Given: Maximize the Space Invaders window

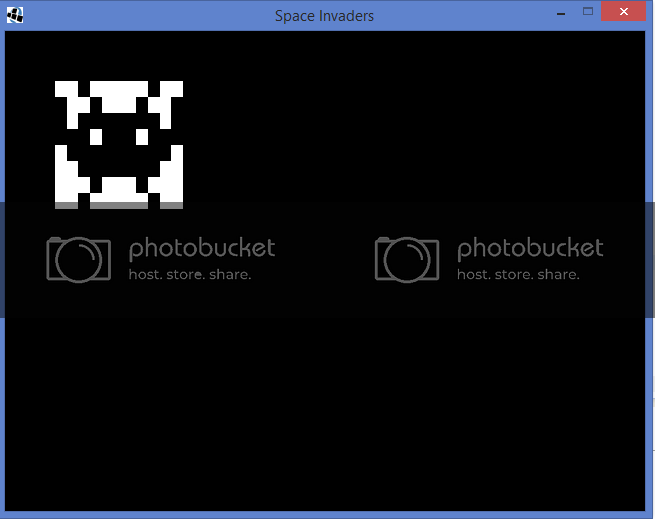Looking at the screenshot, I should [x=588, y=12].
